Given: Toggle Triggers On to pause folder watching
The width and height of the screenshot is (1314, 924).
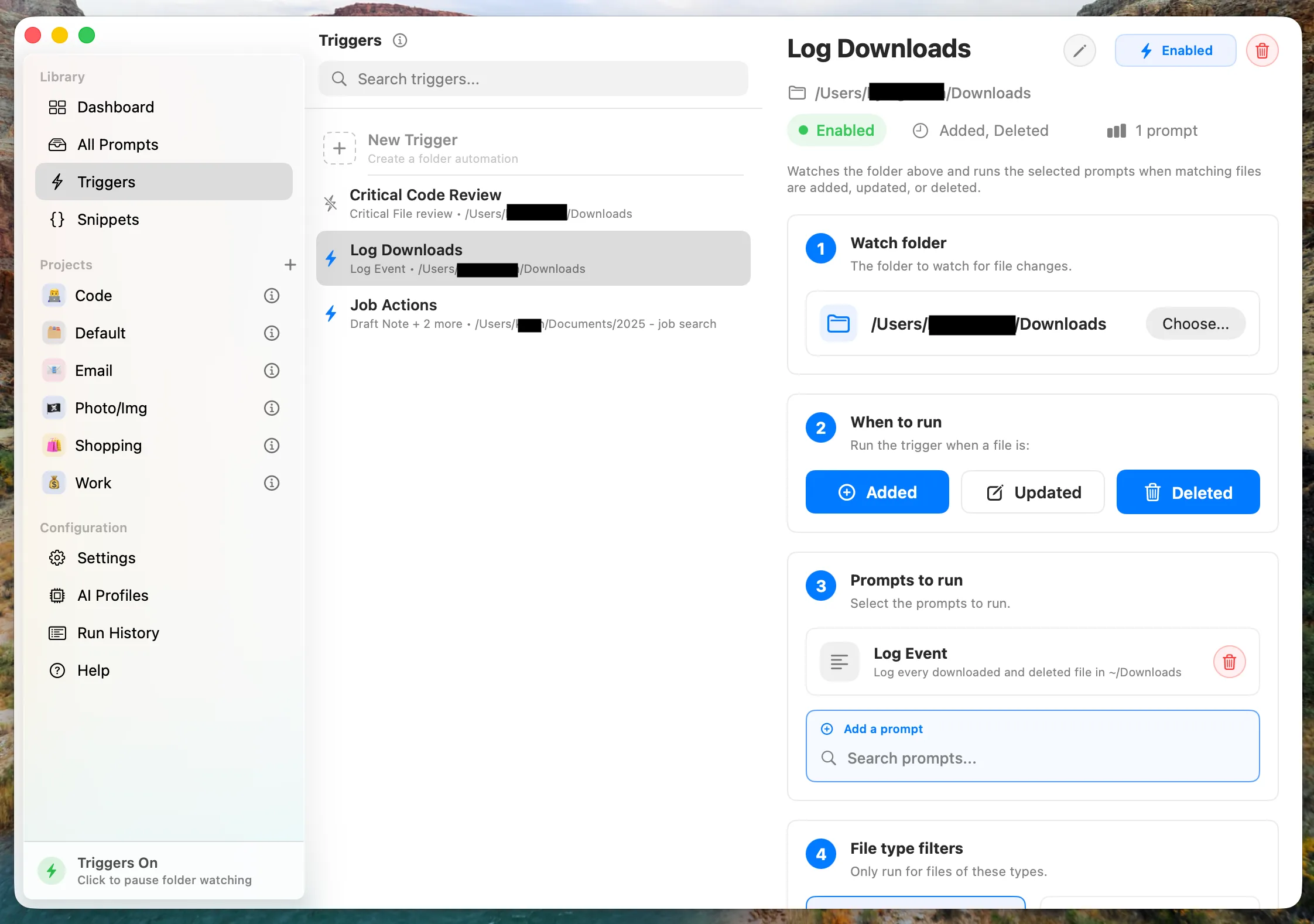Looking at the screenshot, I should pos(163,871).
